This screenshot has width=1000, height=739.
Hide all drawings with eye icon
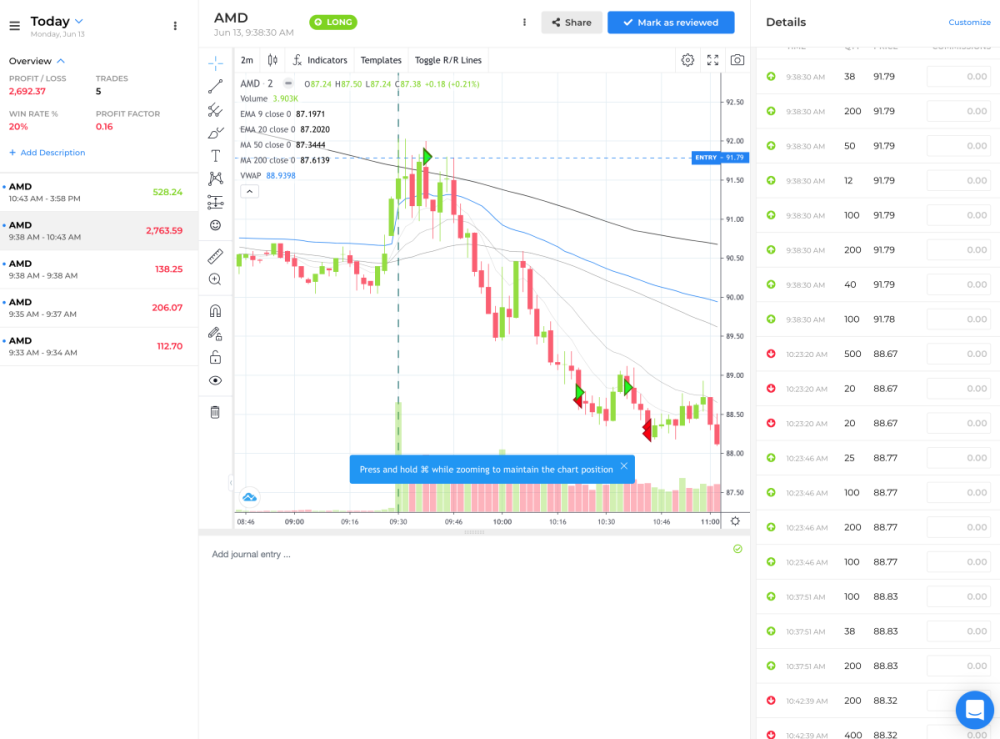[x=215, y=381]
